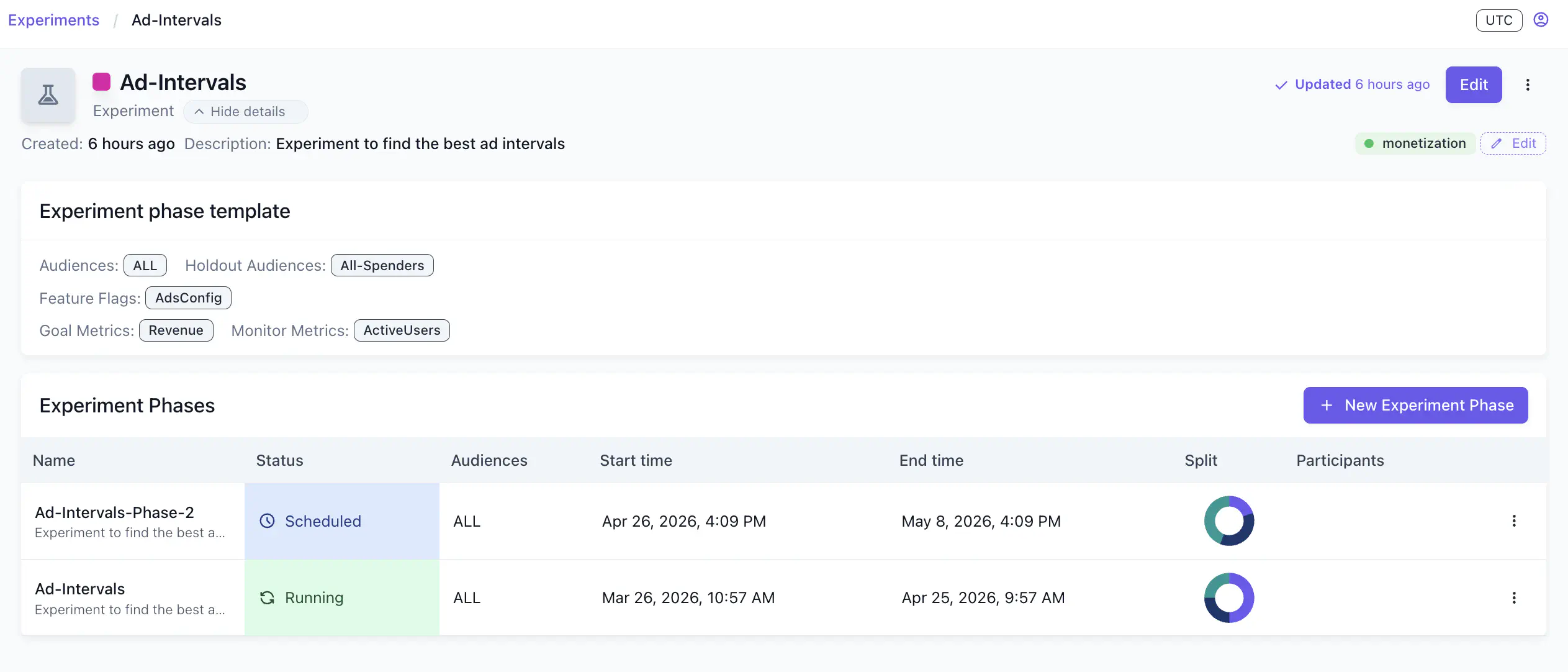This screenshot has width=1568, height=672.
Task: Select the All-Spenders holdout audience chip
Action: 382,266
